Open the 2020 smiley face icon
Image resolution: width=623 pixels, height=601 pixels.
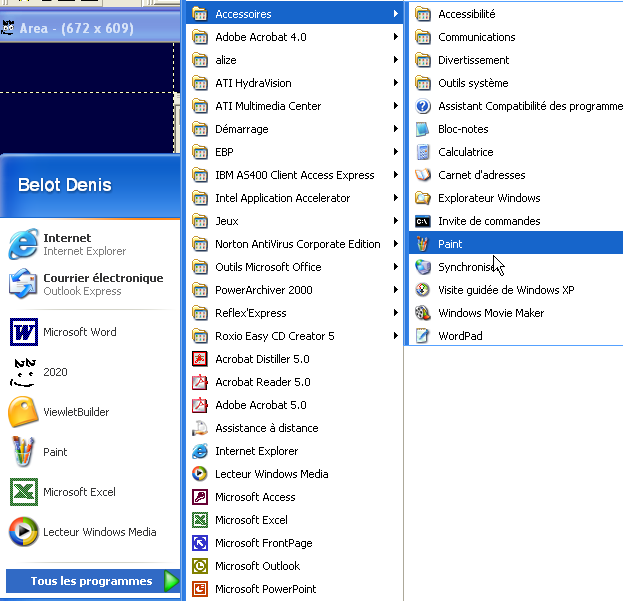[23, 372]
